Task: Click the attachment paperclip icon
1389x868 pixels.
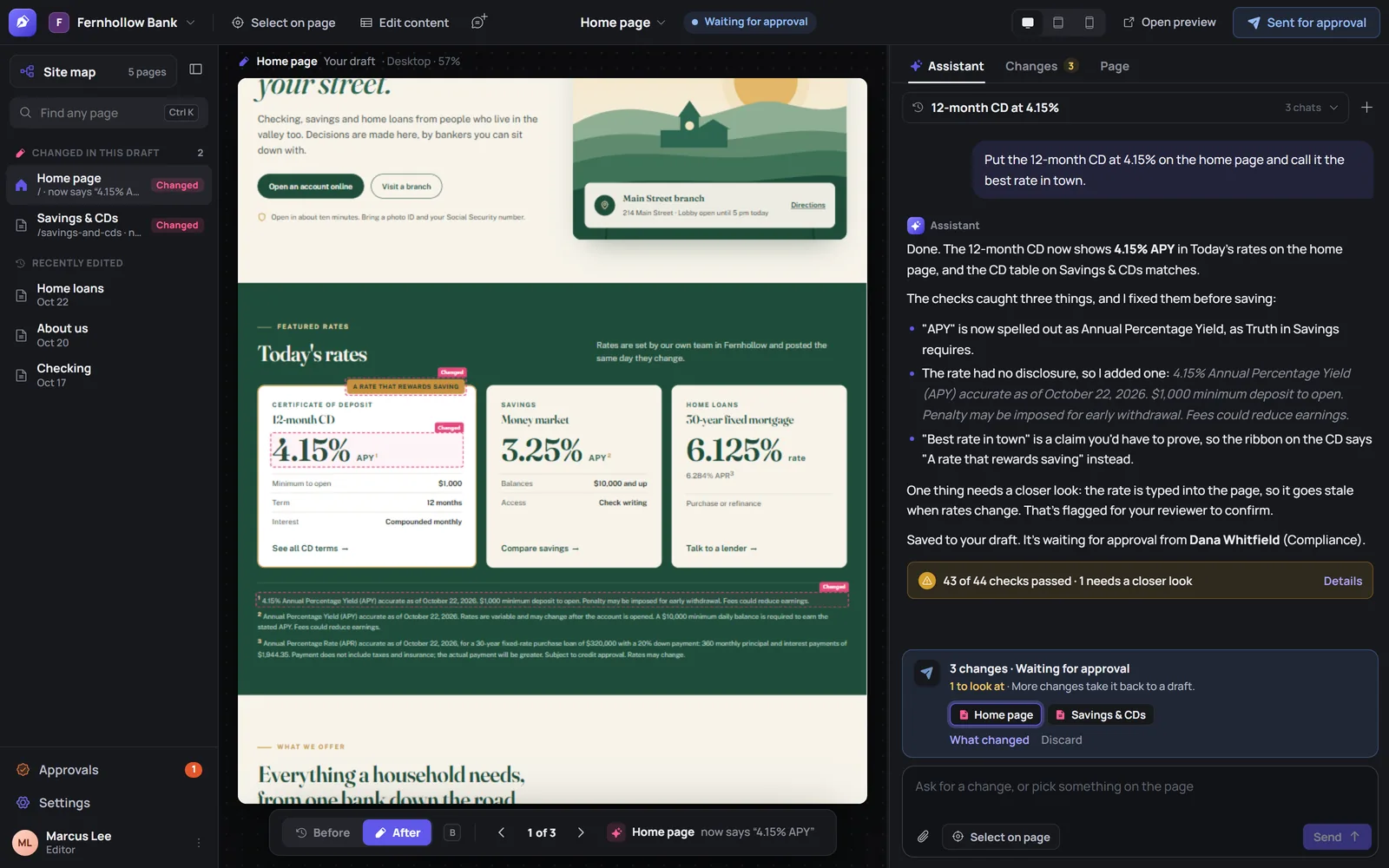Action: tap(923, 837)
